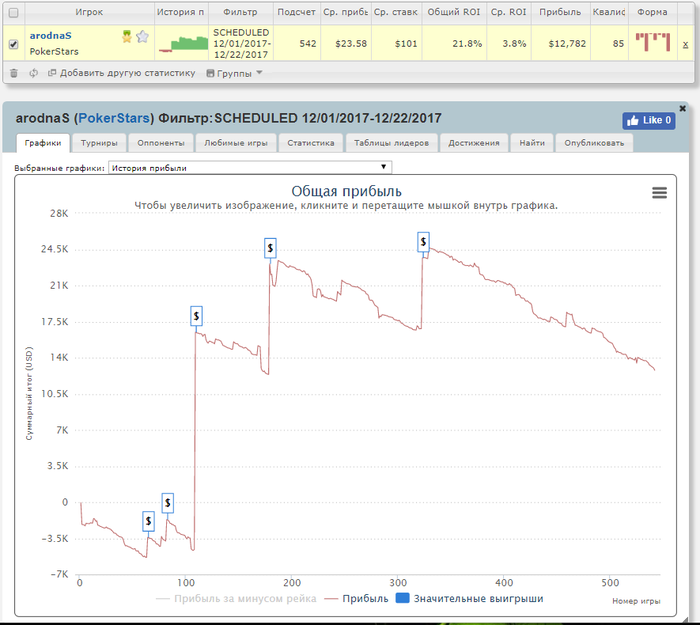Toggle the Прибыль legend series

[x=357, y=599]
